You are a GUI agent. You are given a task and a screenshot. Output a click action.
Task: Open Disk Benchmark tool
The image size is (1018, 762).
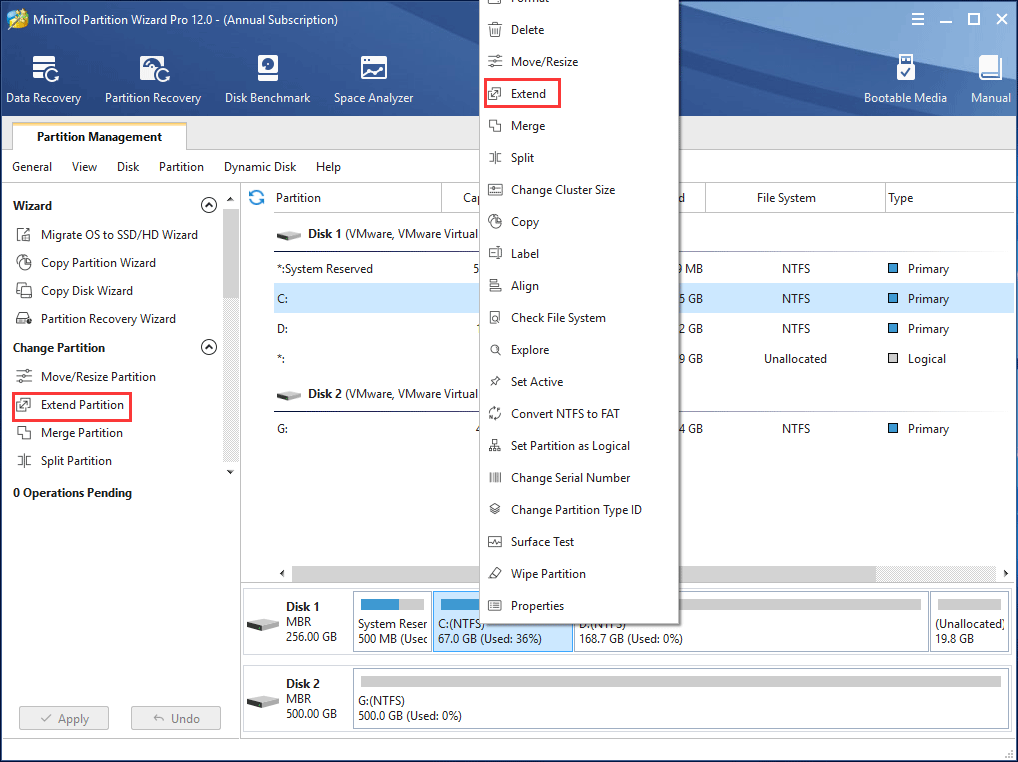coord(267,79)
